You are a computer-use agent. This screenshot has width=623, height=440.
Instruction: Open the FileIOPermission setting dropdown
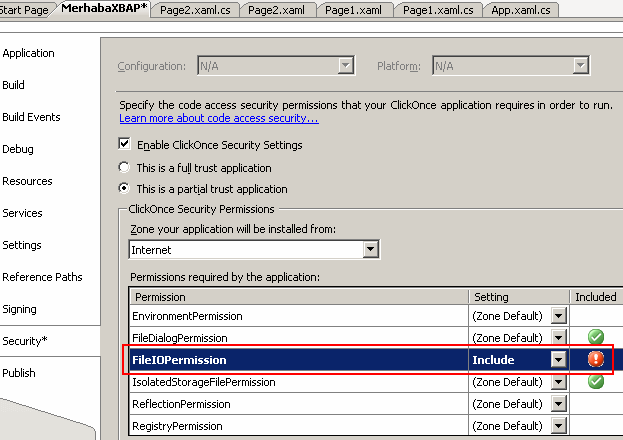click(559, 360)
